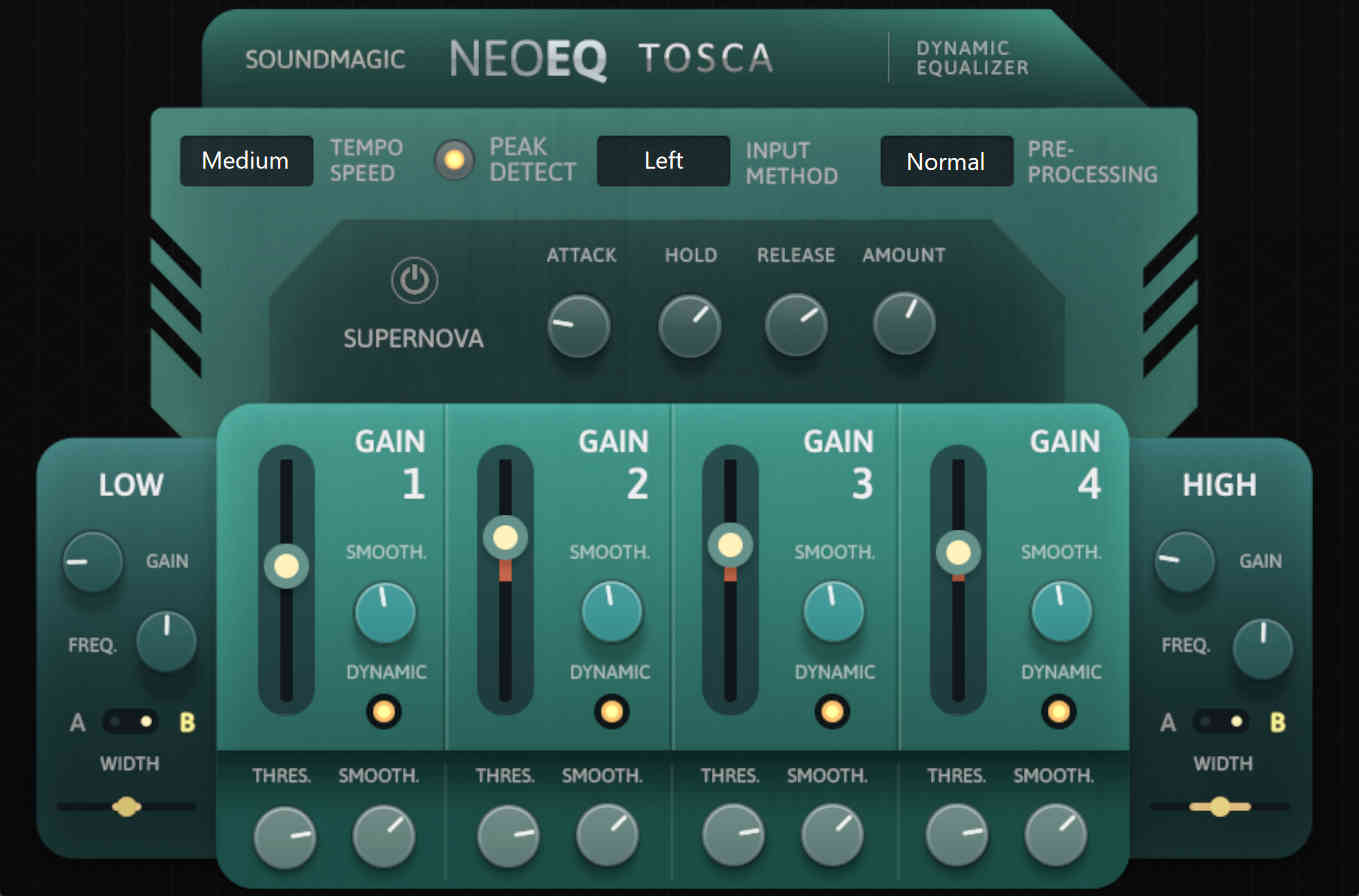This screenshot has height=896, width=1359.
Task: Click the band 4 Thres. knob
Action: [x=957, y=836]
